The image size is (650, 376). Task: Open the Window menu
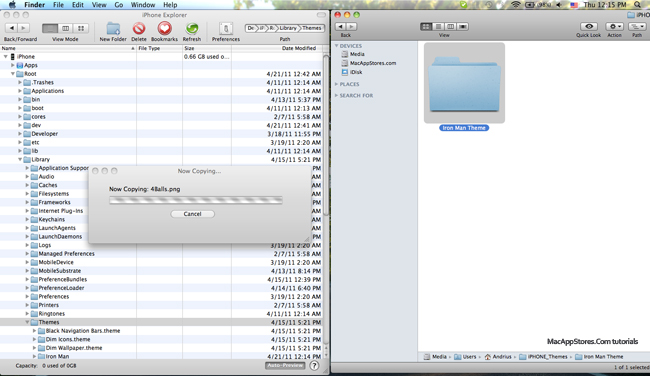pyautogui.click(x=143, y=5)
